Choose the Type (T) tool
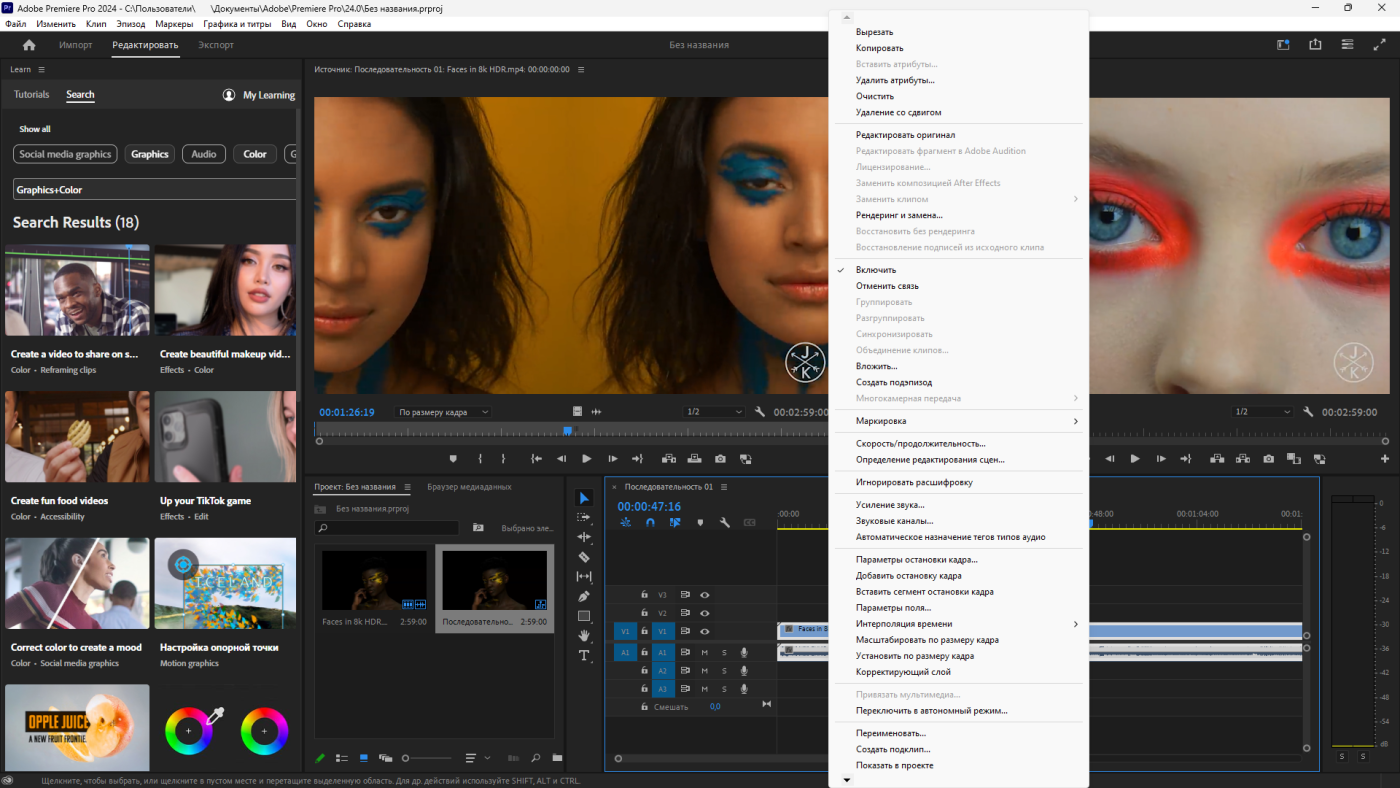Image resolution: width=1400 pixels, height=788 pixels. pyautogui.click(x=584, y=655)
